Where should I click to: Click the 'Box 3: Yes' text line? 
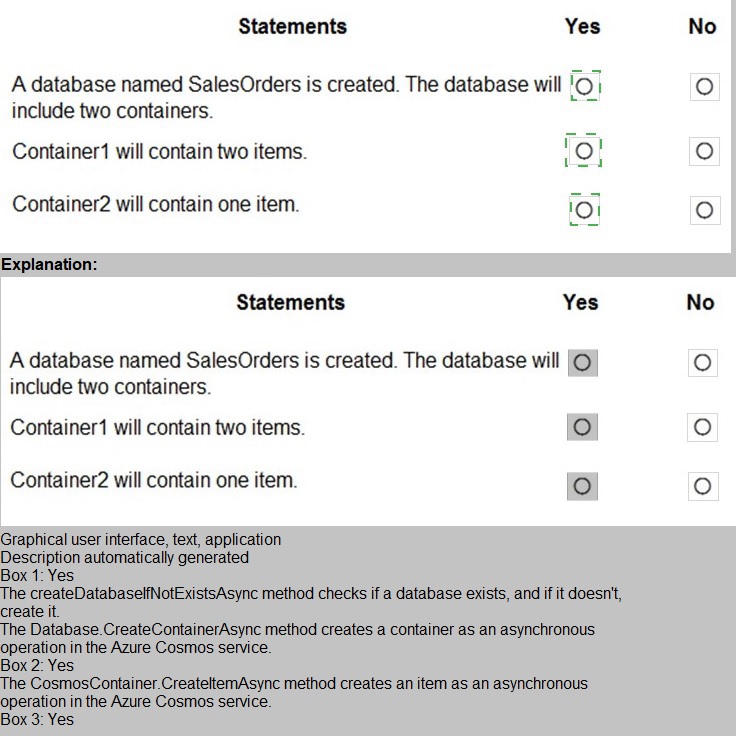click(37, 720)
